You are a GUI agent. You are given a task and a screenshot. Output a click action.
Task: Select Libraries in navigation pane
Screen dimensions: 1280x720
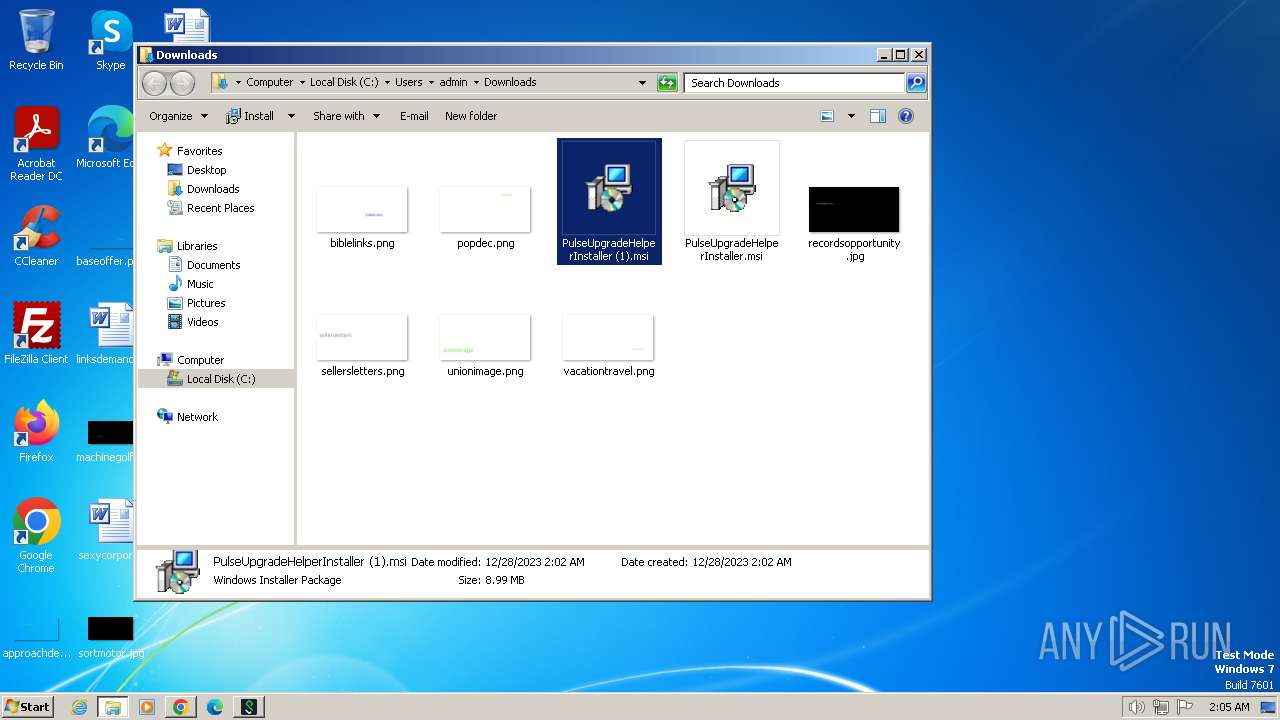(x=197, y=246)
